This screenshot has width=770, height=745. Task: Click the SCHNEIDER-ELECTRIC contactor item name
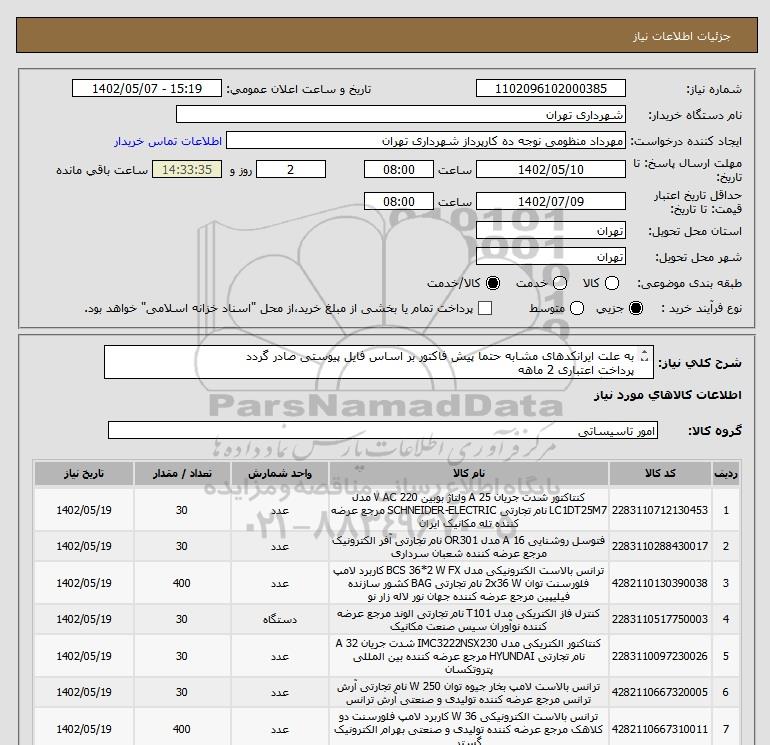(x=469, y=510)
